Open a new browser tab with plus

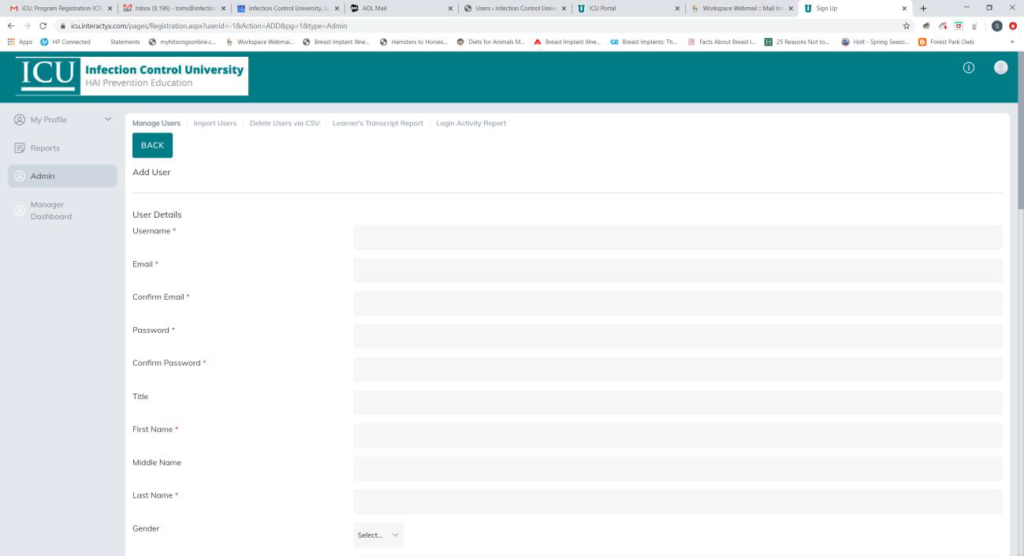923,8
